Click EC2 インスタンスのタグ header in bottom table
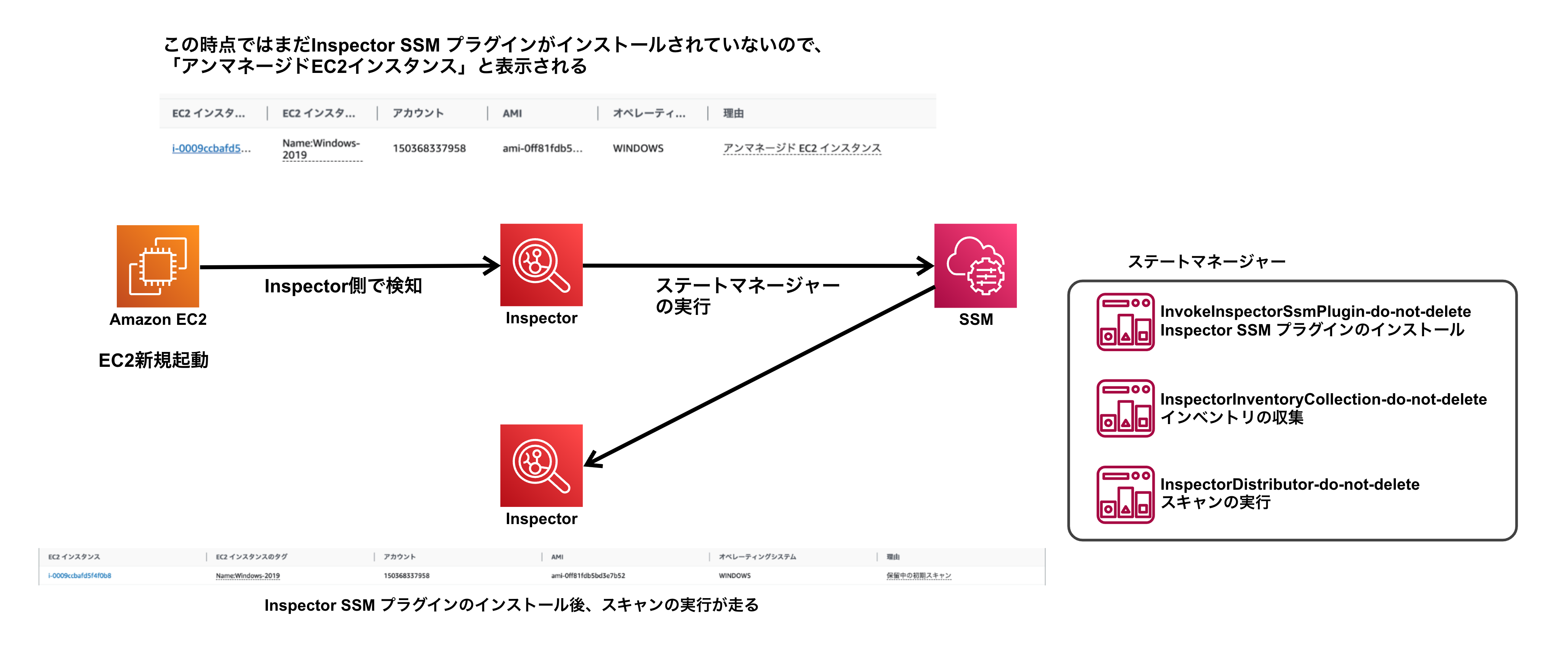The image size is (1568, 655). [252, 557]
